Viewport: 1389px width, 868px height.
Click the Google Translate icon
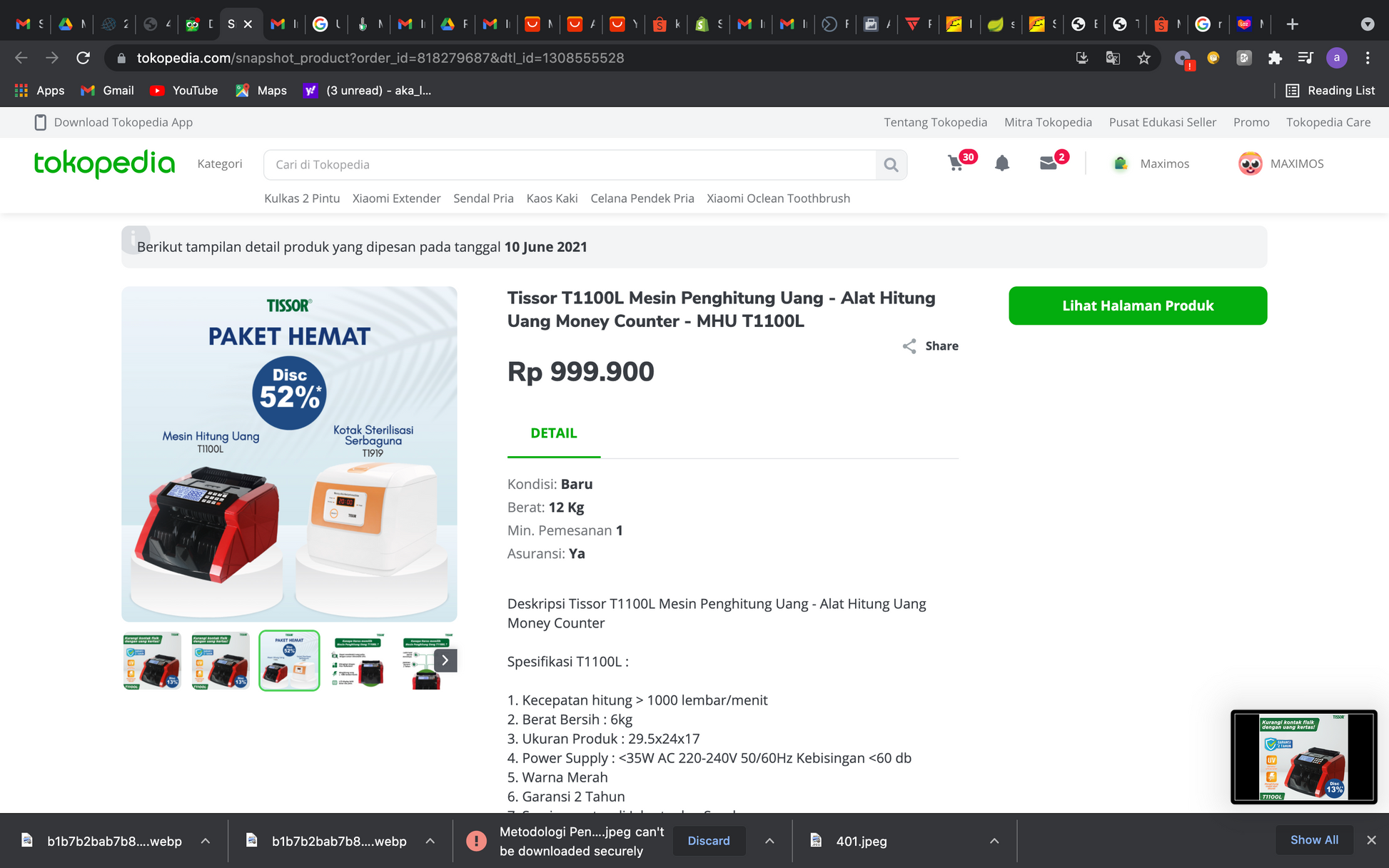[1113, 58]
